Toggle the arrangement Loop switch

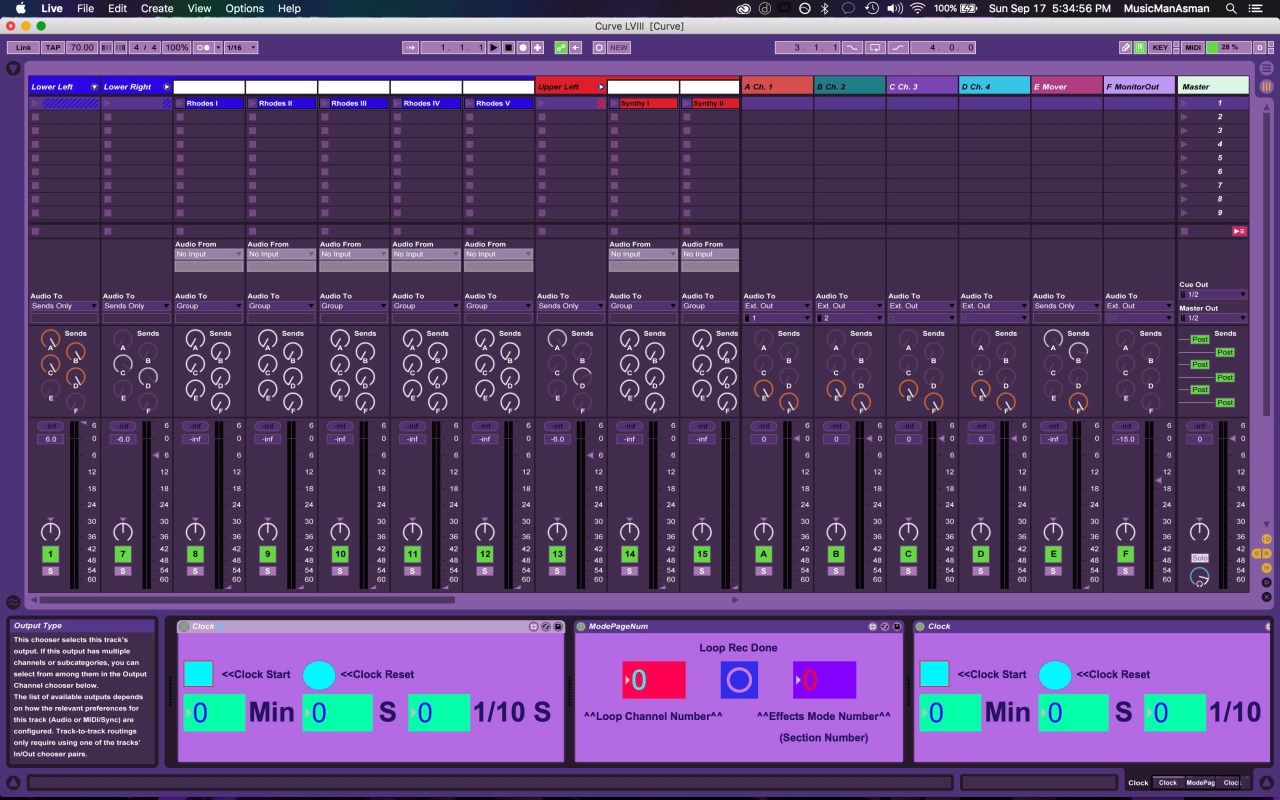tap(876, 47)
